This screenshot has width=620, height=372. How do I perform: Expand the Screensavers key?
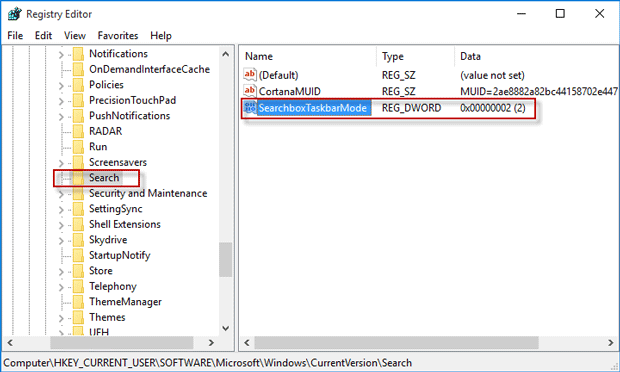pos(61,163)
